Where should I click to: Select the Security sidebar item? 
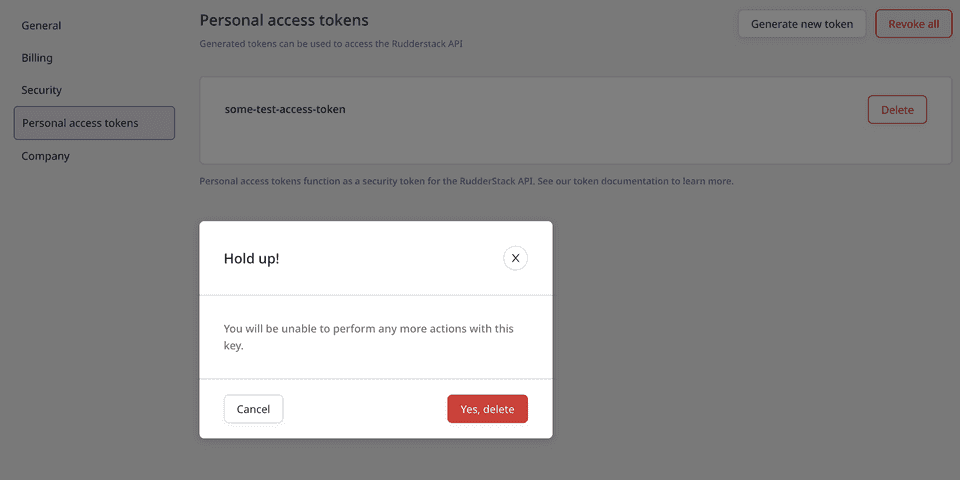click(x=41, y=90)
